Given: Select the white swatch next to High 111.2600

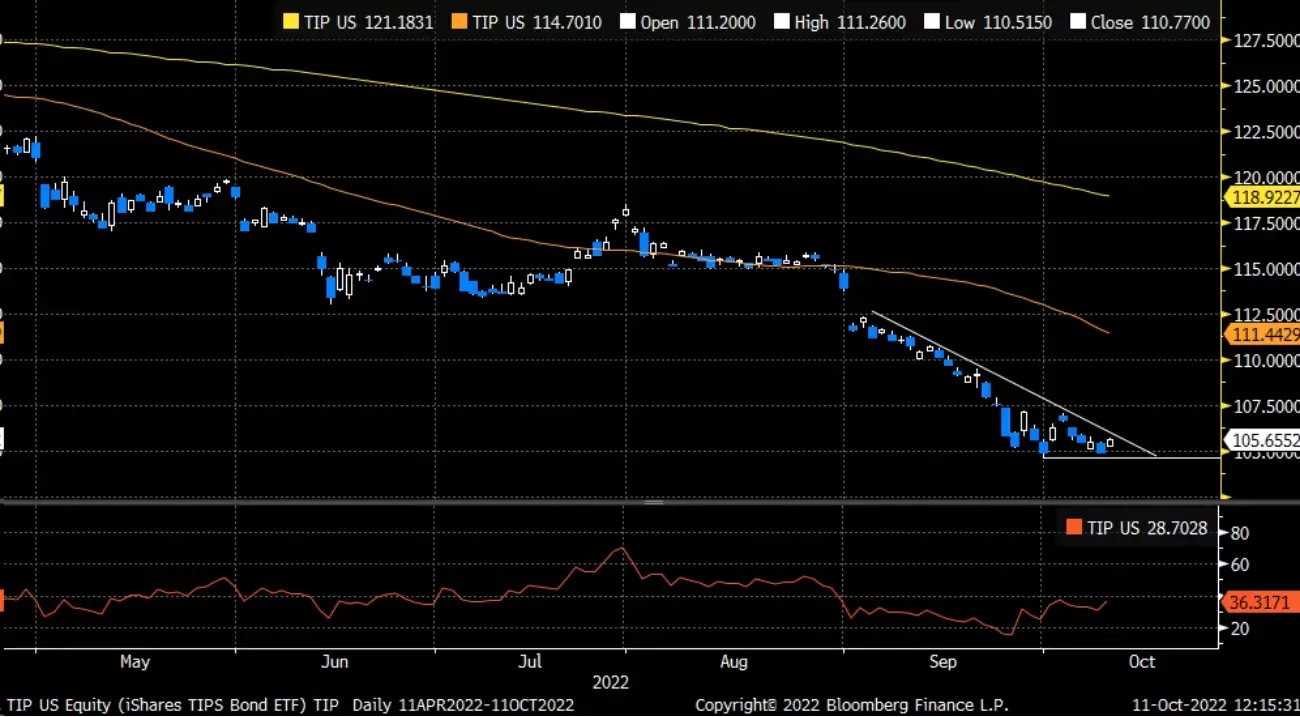Looking at the screenshot, I should click(x=781, y=22).
